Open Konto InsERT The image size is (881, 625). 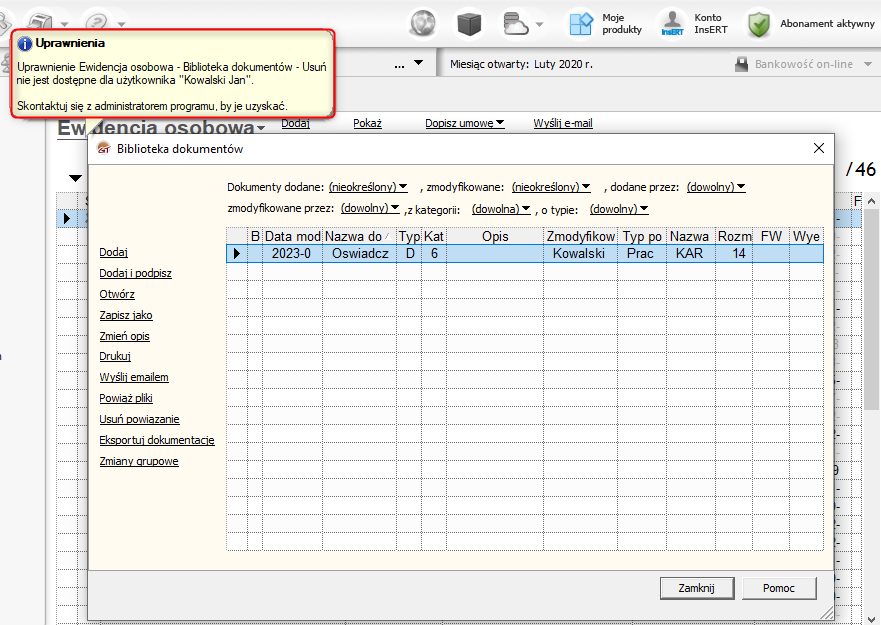coord(694,24)
